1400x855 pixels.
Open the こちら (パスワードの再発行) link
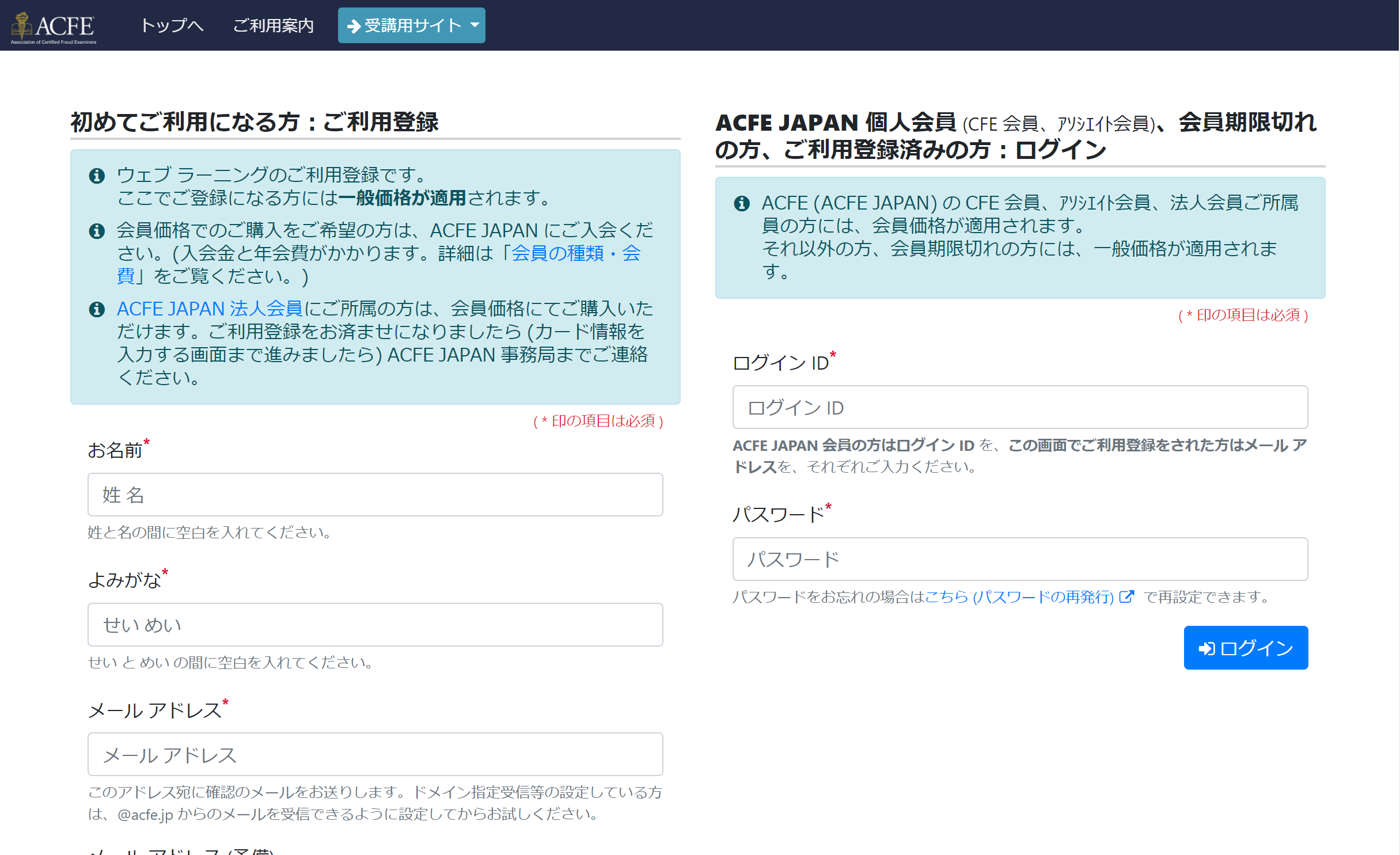(x=1019, y=597)
